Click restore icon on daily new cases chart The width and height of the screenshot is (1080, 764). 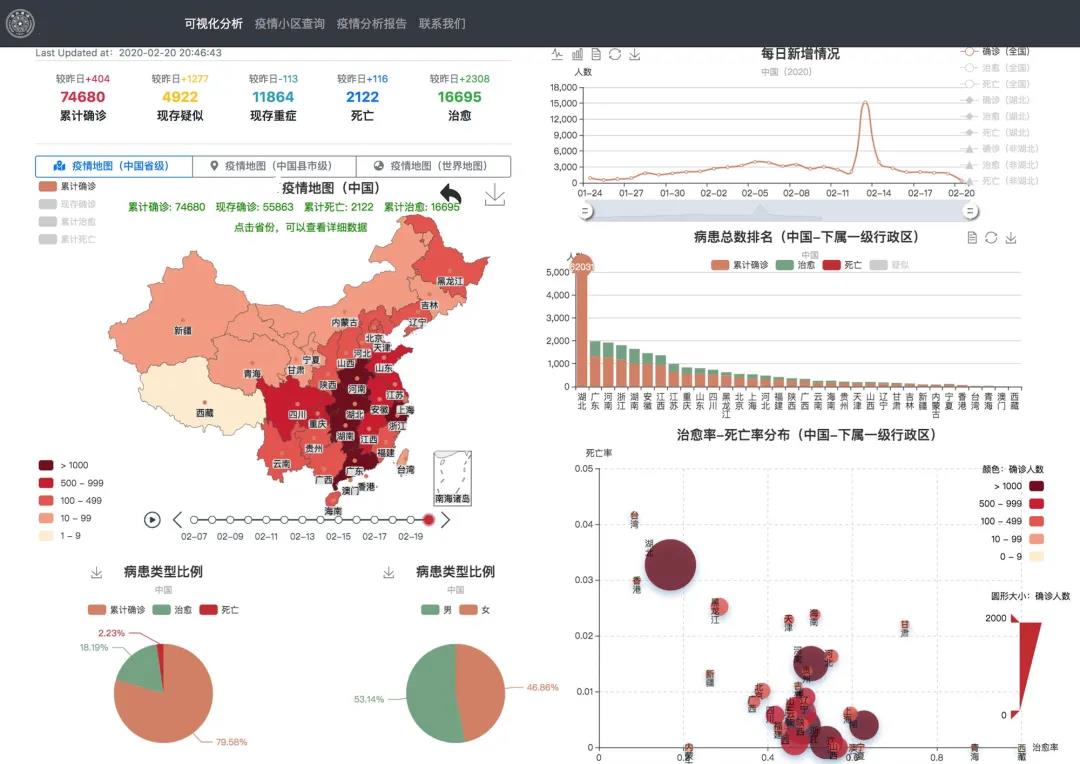pos(615,54)
